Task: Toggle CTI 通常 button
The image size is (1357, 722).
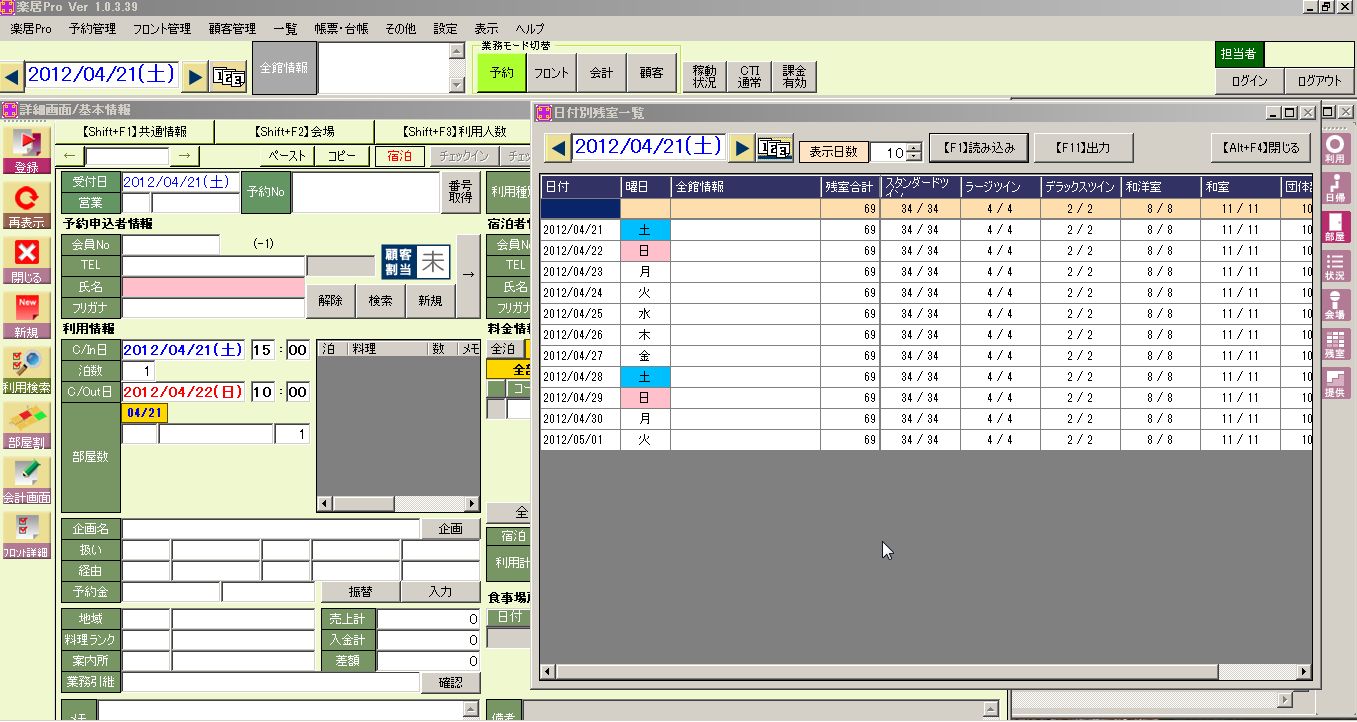Action: pyautogui.click(x=749, y=76)
